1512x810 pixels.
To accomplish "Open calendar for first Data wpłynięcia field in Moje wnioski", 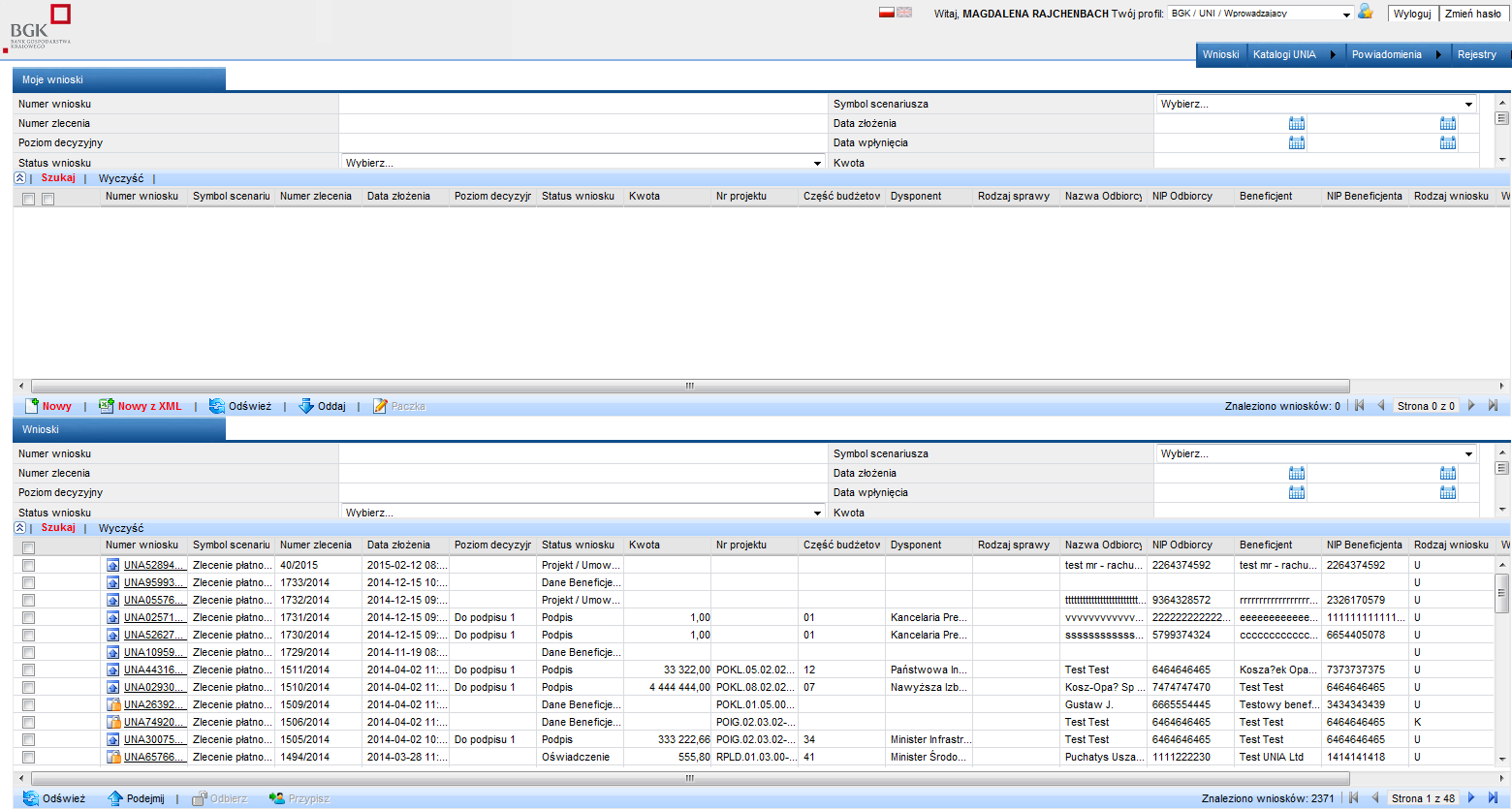I will [1297, 142].
